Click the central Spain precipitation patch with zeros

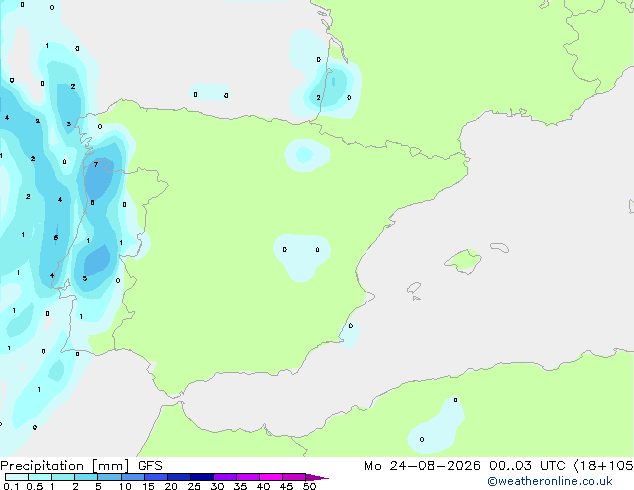[x=301, y=256]
